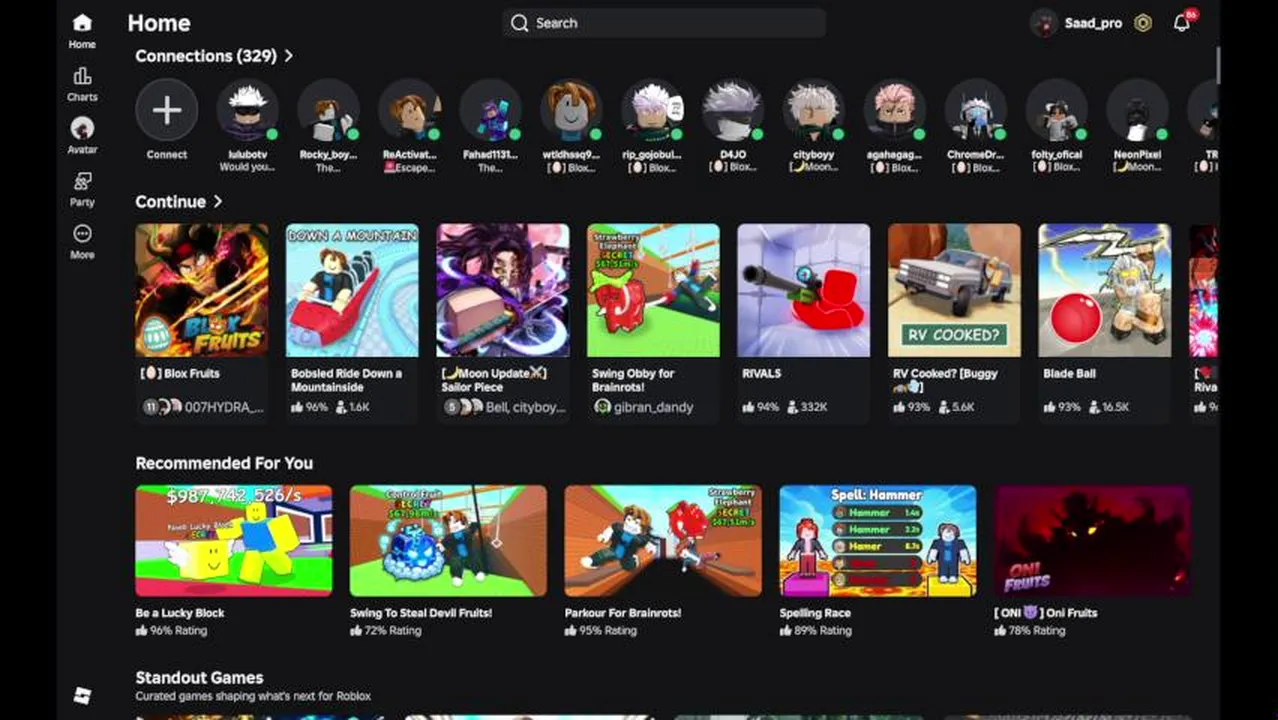This screenshot has width=1278, height=720.
Task: Open Parkour For Brainrots thumbnail
Action: [x=663, y=541]
